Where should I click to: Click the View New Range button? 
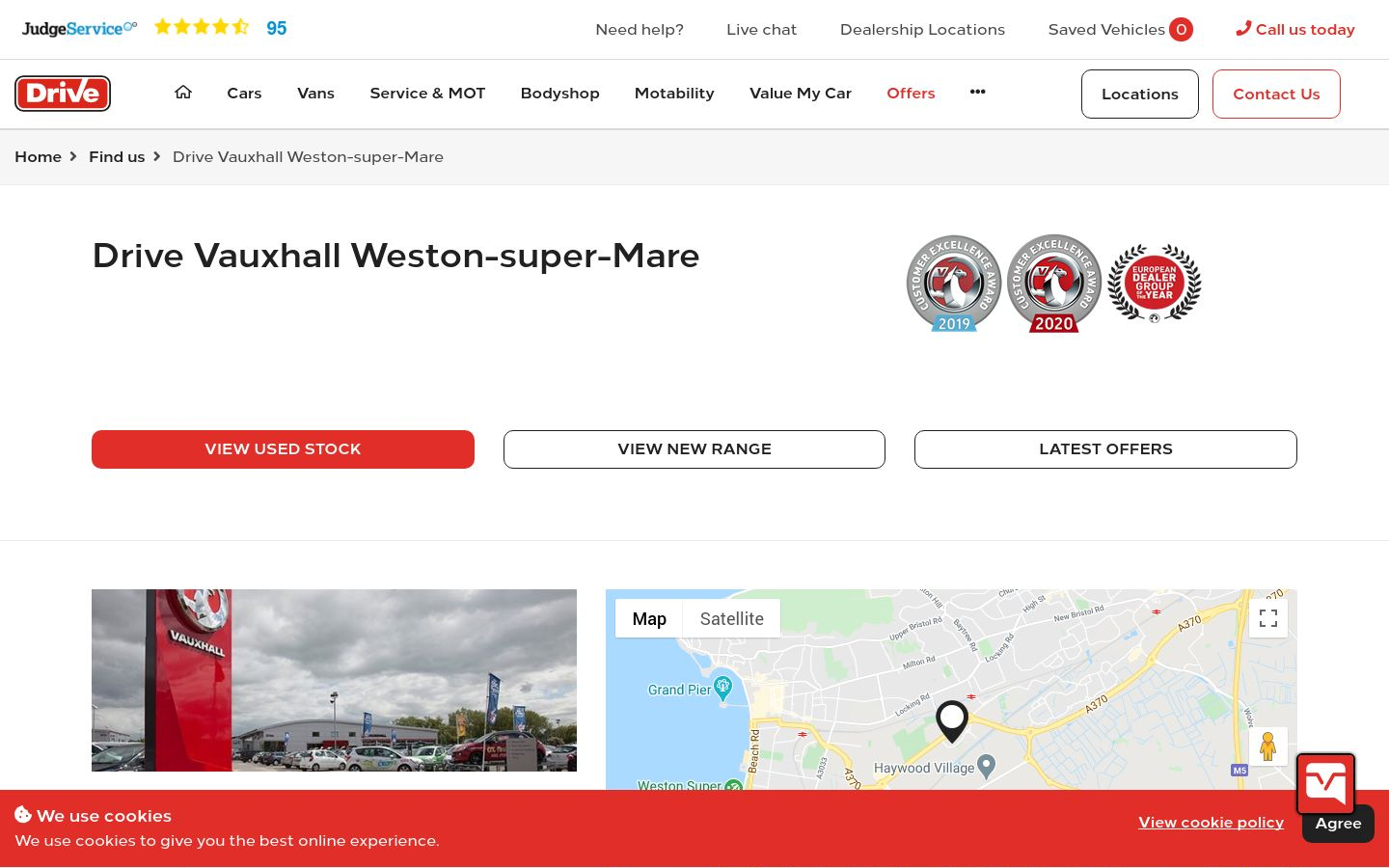[x=694, y=449]
